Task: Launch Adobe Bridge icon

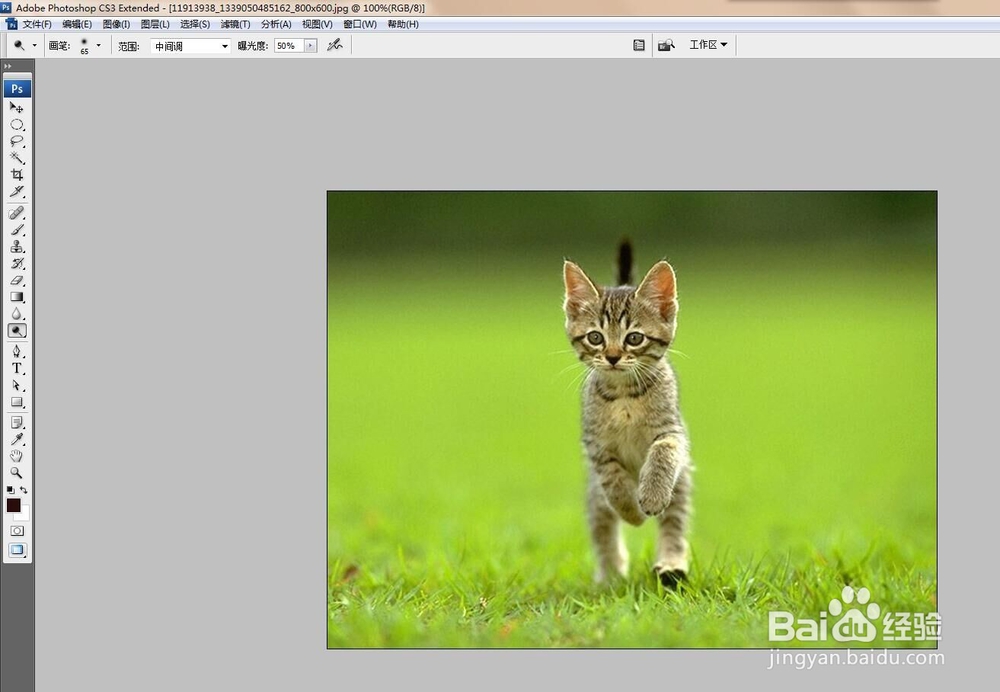Action: 666,45
